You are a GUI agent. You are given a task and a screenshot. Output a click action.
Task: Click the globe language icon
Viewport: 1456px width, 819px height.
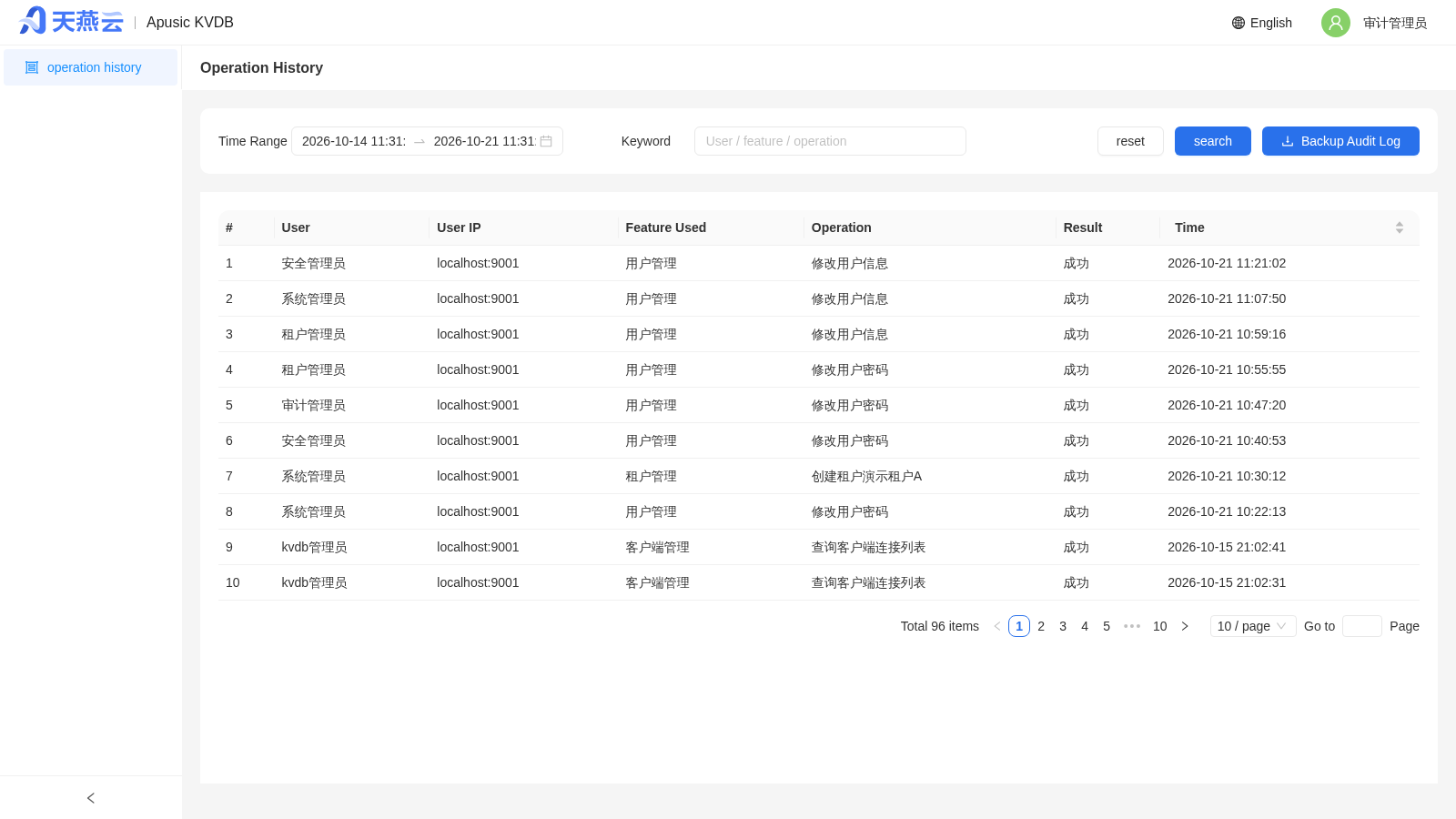[1239, 23]
